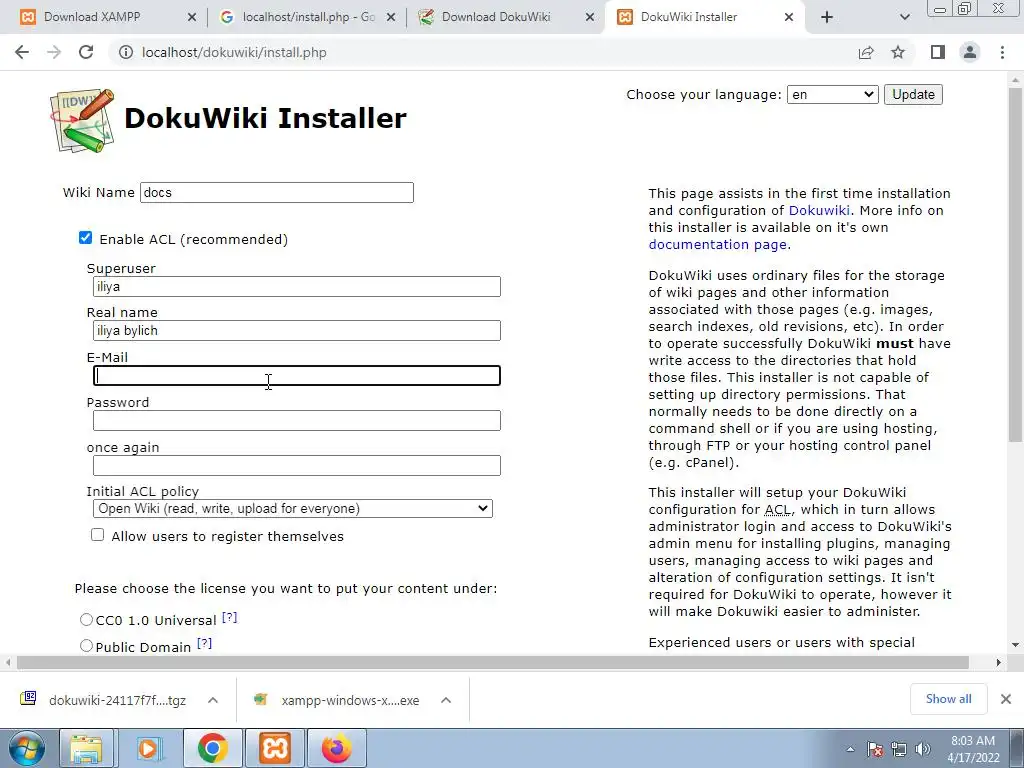Click Chrome icon in taskbar

(x=212, y=748)
